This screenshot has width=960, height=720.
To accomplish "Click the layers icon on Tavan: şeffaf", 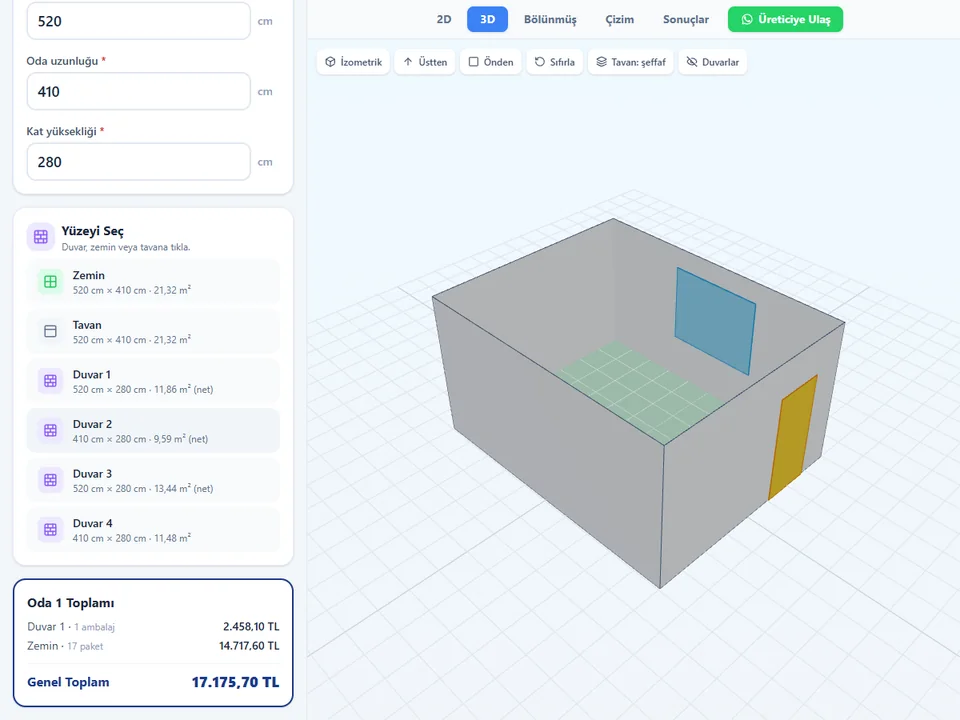I will click(601, 62).
